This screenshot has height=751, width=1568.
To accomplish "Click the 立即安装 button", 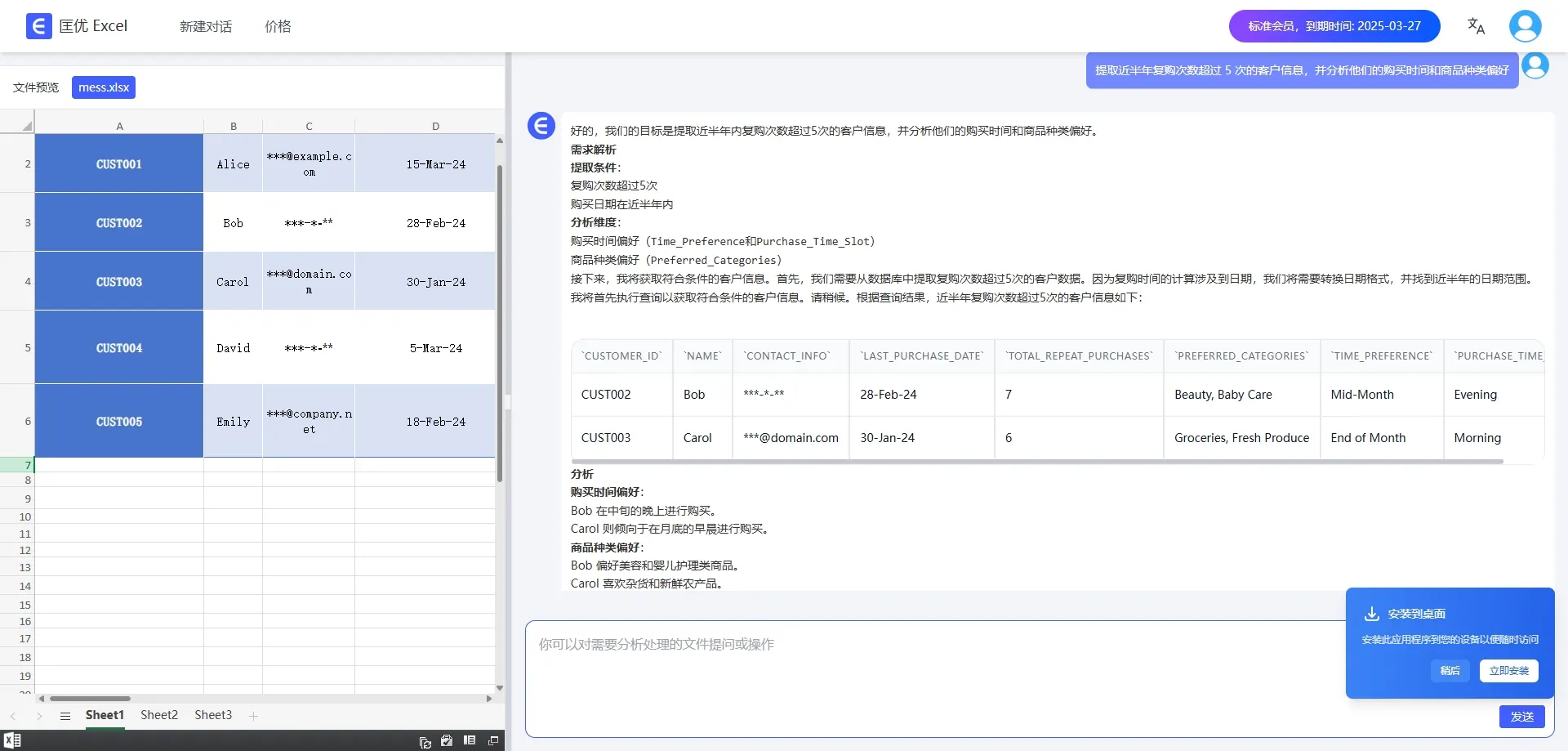I will [1508, 671].
